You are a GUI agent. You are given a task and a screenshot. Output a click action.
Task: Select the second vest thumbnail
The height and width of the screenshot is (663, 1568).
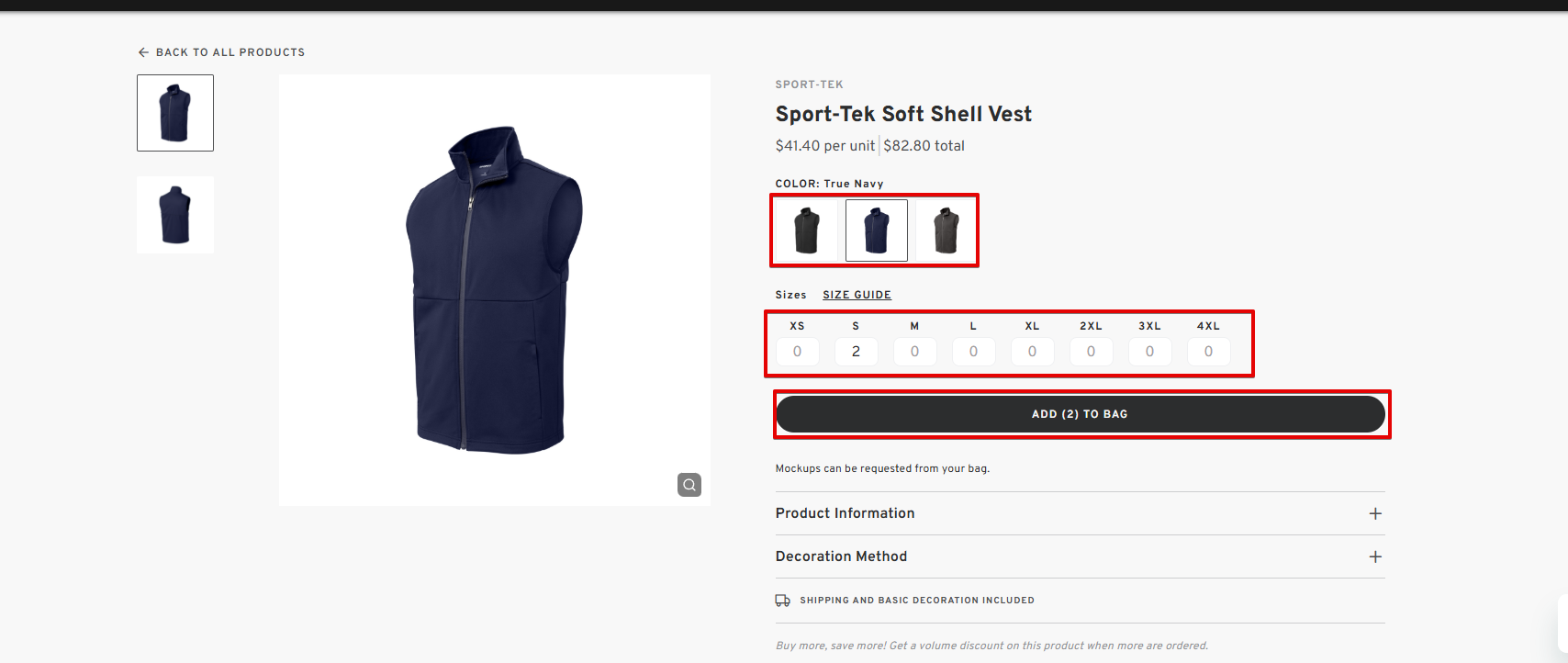point(175,215)
